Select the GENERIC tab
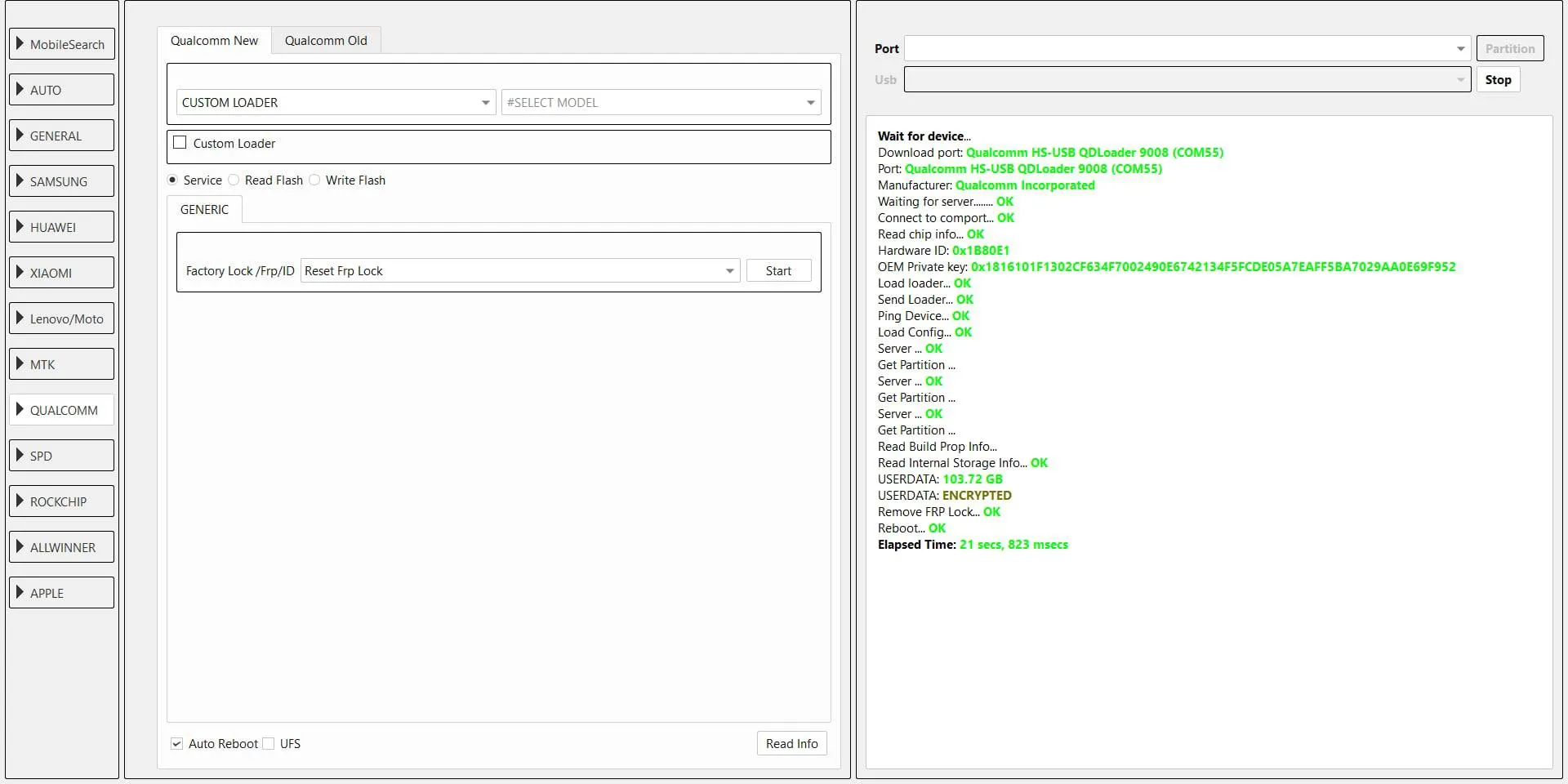 coord(204,210)
